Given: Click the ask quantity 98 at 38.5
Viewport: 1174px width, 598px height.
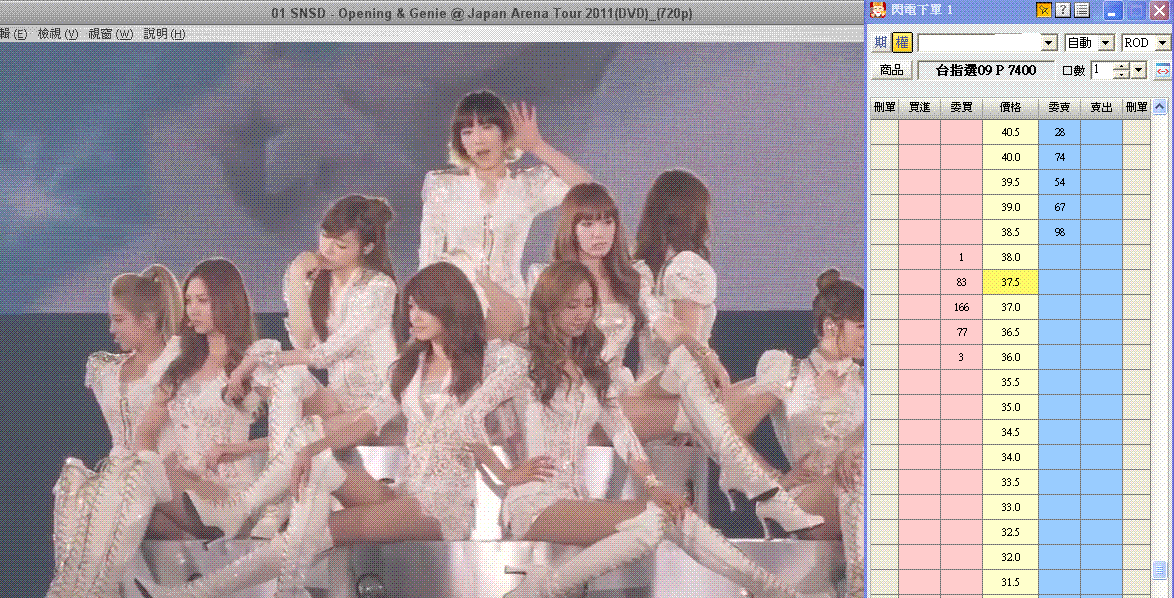Looking at the screenshot, I should [x=1059, y=232].
